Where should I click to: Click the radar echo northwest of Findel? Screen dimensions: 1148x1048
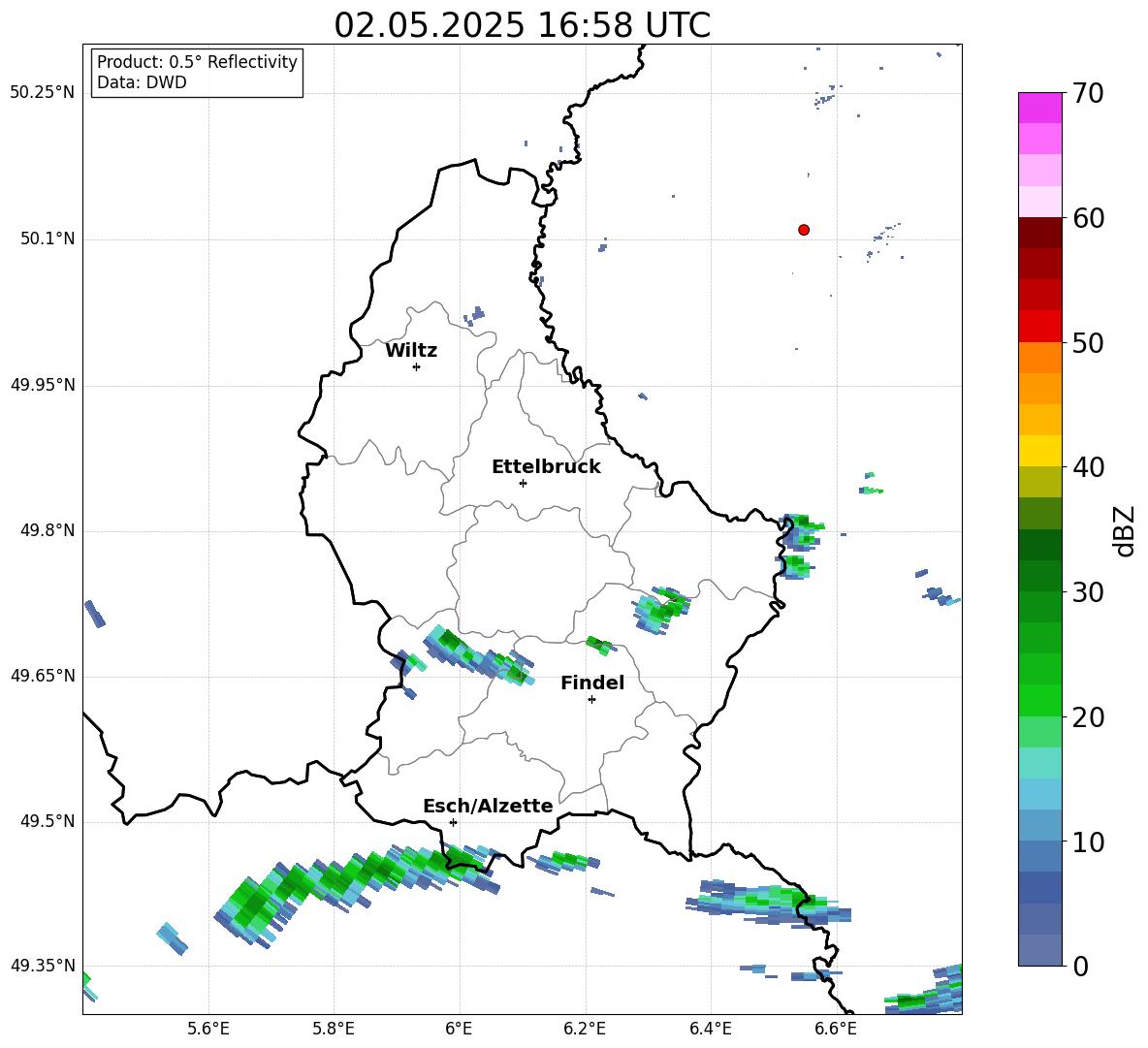(x=477, y=655)
